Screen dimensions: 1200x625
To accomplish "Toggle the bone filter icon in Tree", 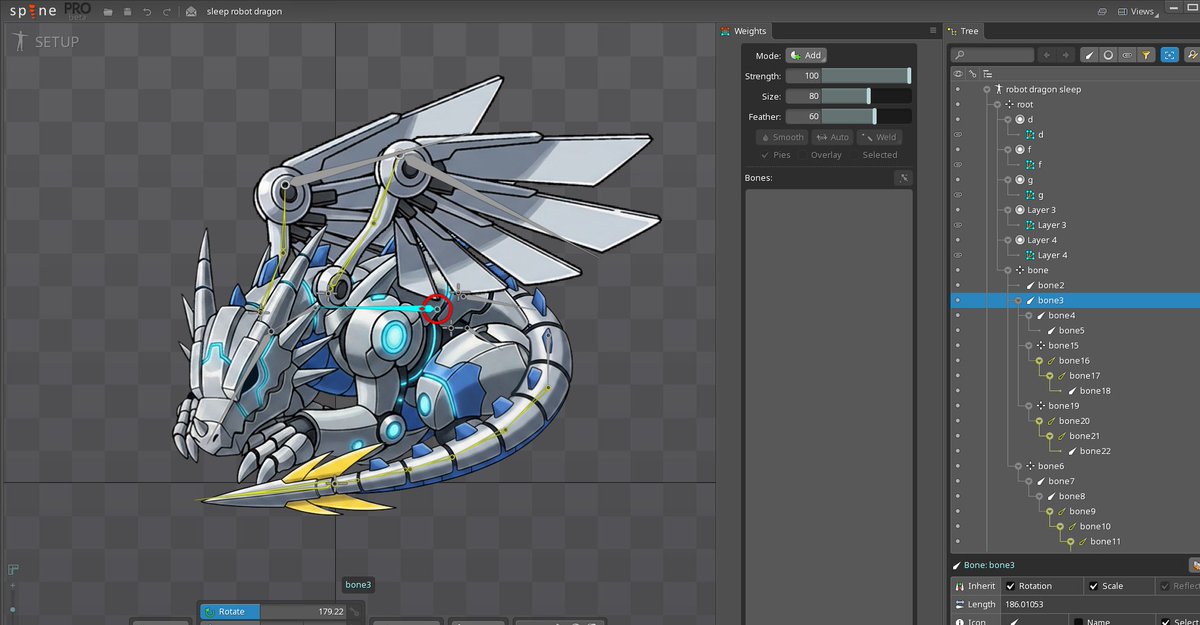I will [1090, 55].
